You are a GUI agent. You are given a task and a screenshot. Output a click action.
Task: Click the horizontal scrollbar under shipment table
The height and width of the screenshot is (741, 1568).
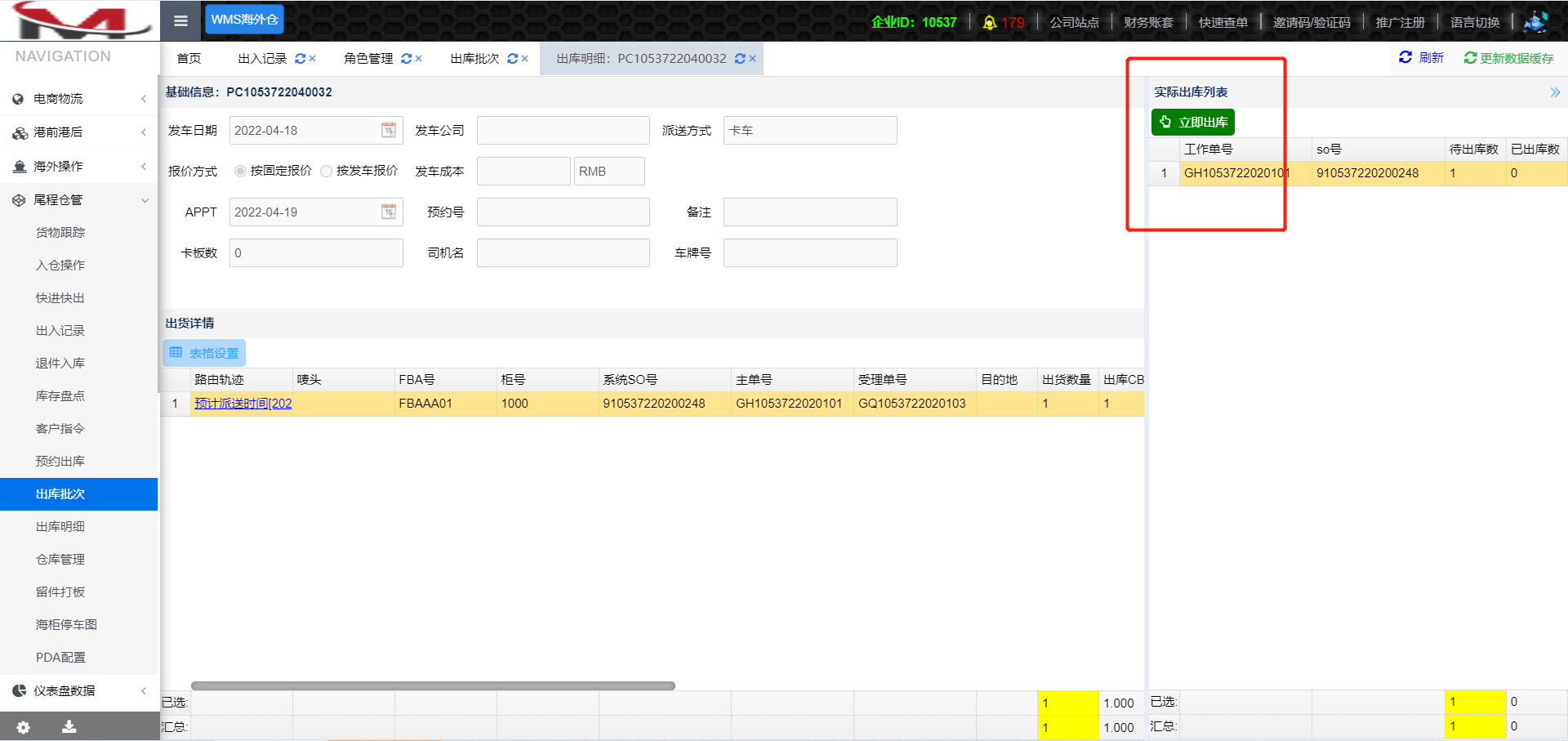tap(433, 685)
